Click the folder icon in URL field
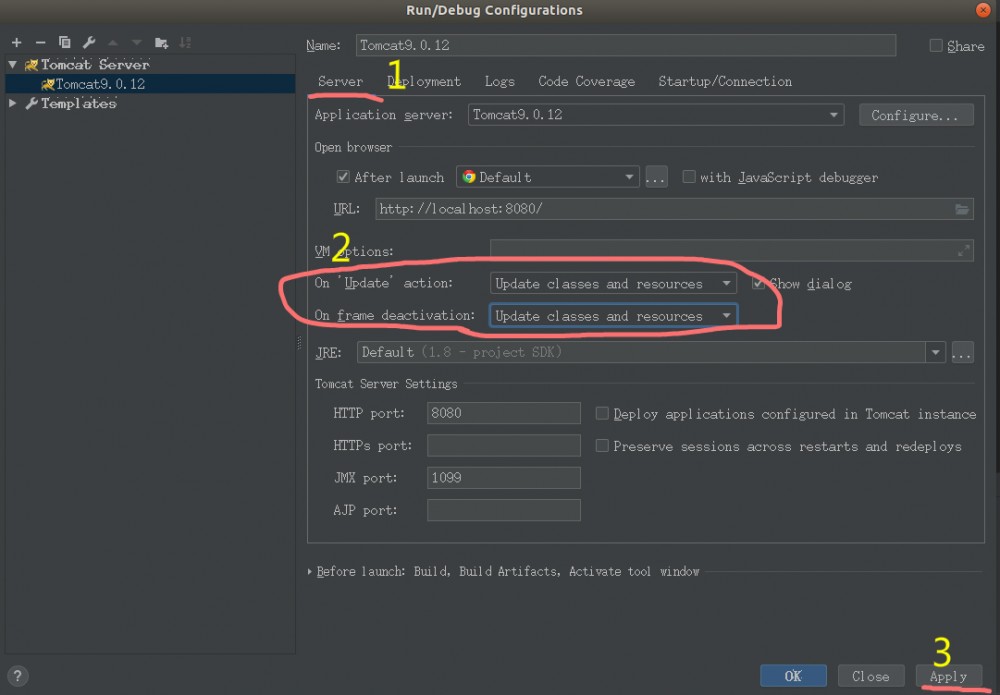This screenshot has height=695, width=1000. (x=962, y=209)
